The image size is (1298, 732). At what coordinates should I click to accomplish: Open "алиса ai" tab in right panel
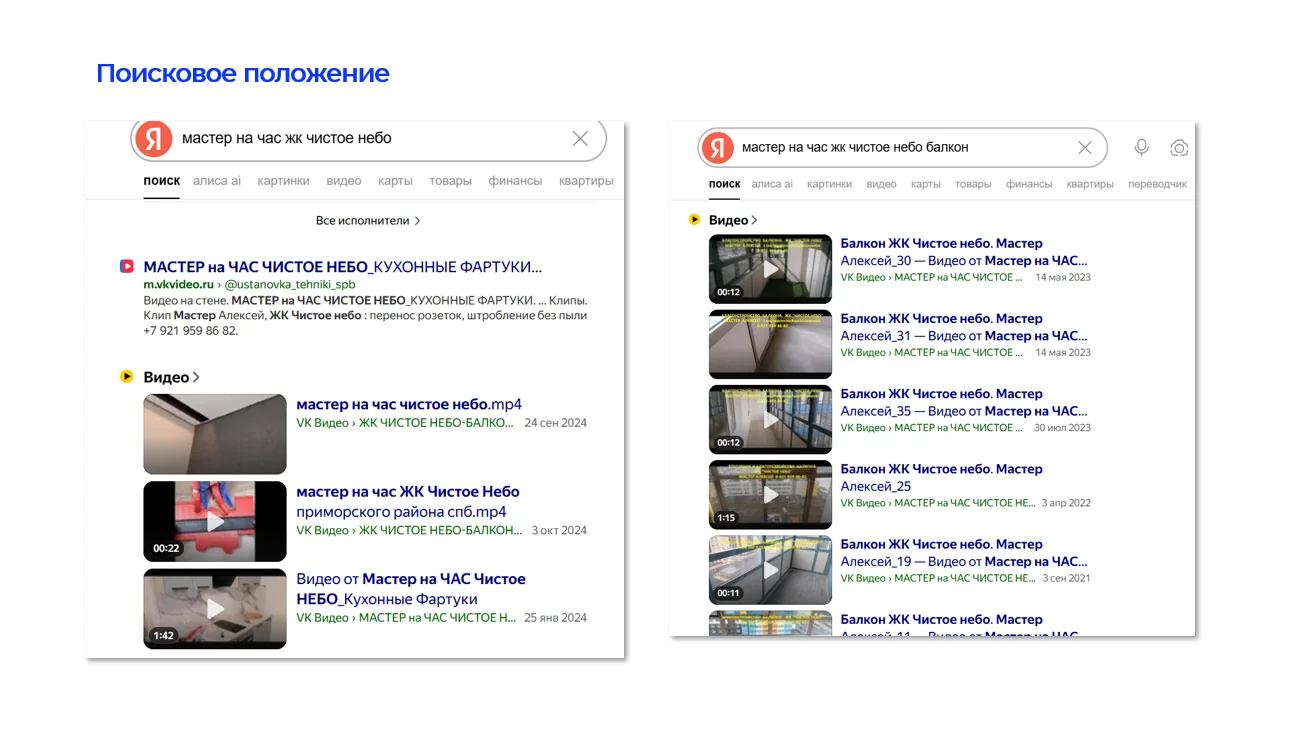coord(772,184)
